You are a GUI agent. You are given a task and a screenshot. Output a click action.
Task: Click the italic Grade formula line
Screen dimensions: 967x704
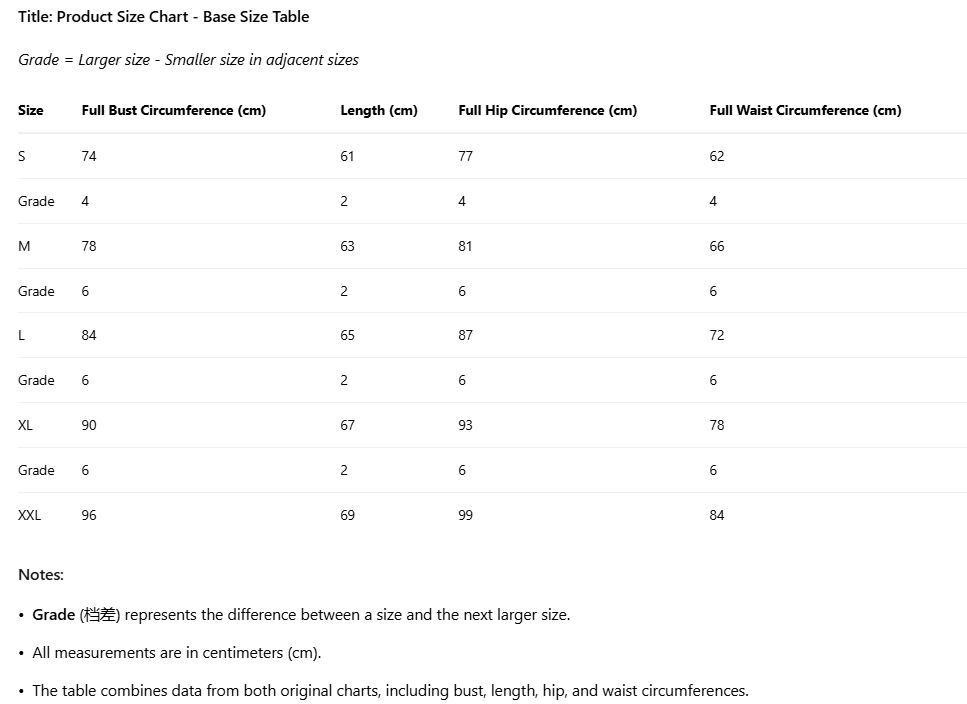point(188,60)
